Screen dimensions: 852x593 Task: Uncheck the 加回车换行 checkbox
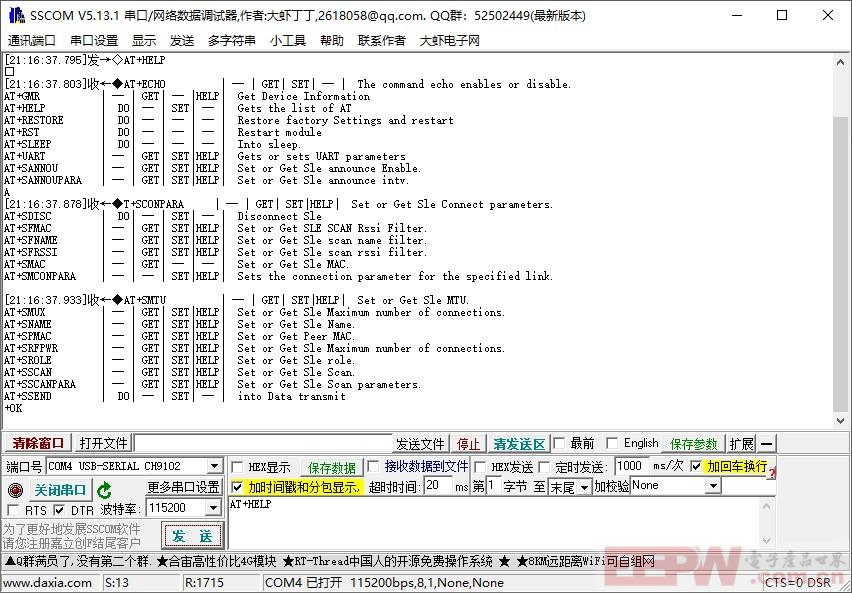(696, 466)
